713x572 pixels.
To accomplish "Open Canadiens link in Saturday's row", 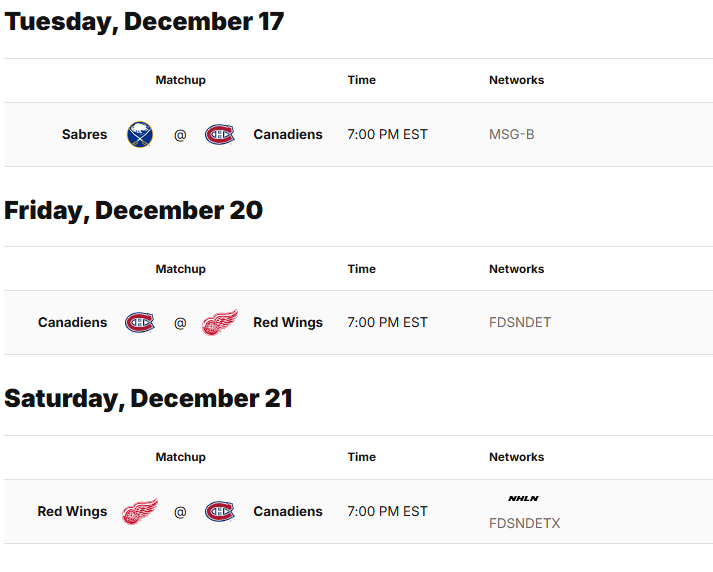I will pos(288,511).
